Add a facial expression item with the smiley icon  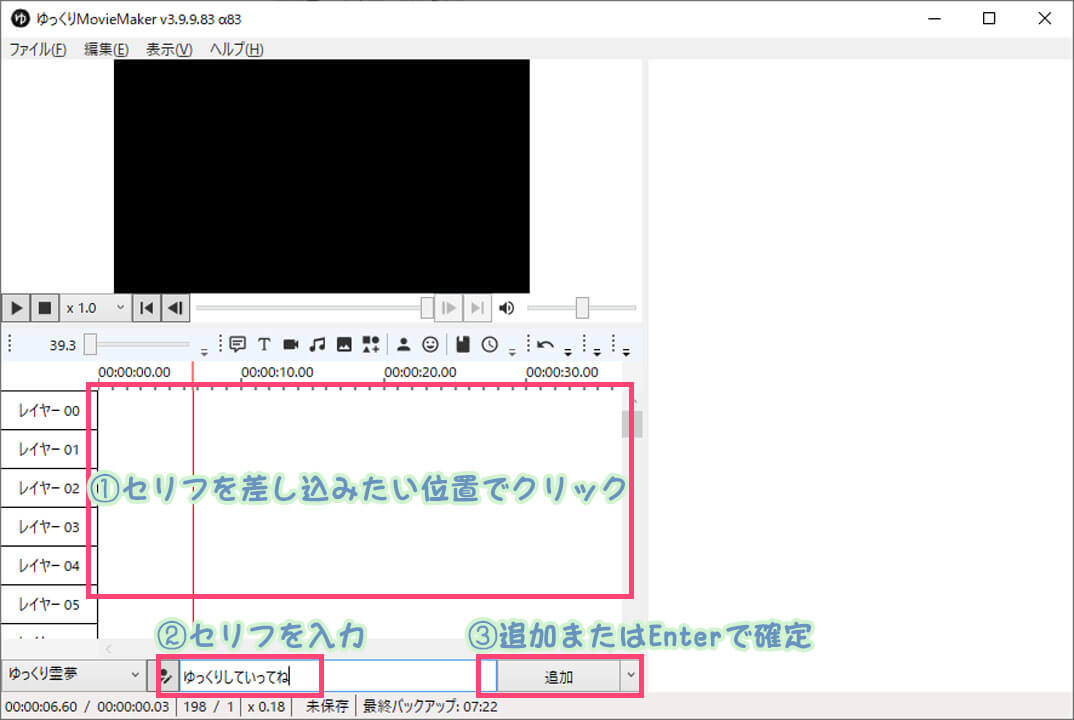[430, 344]
